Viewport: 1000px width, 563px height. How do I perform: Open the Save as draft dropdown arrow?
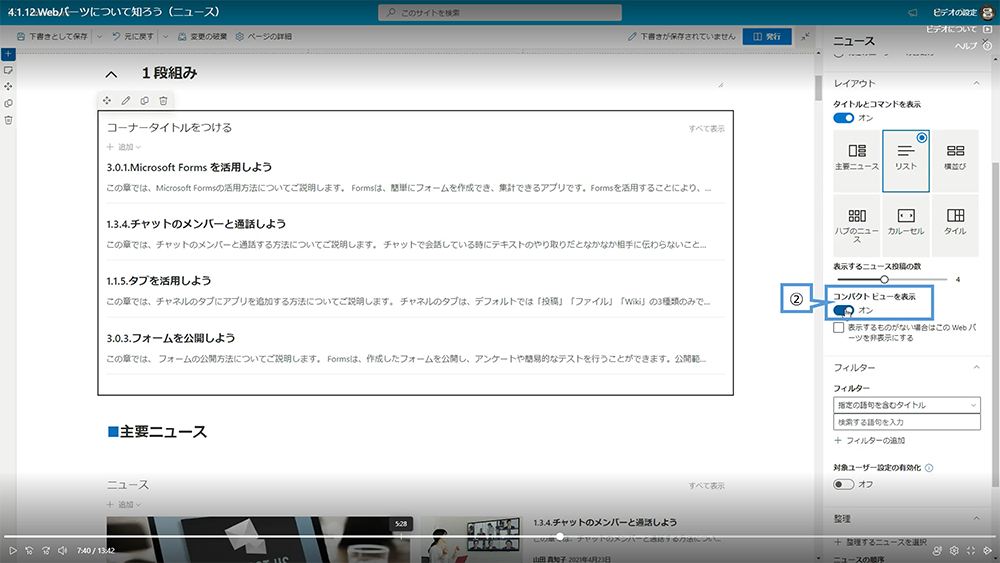click(x=99, y=36)
